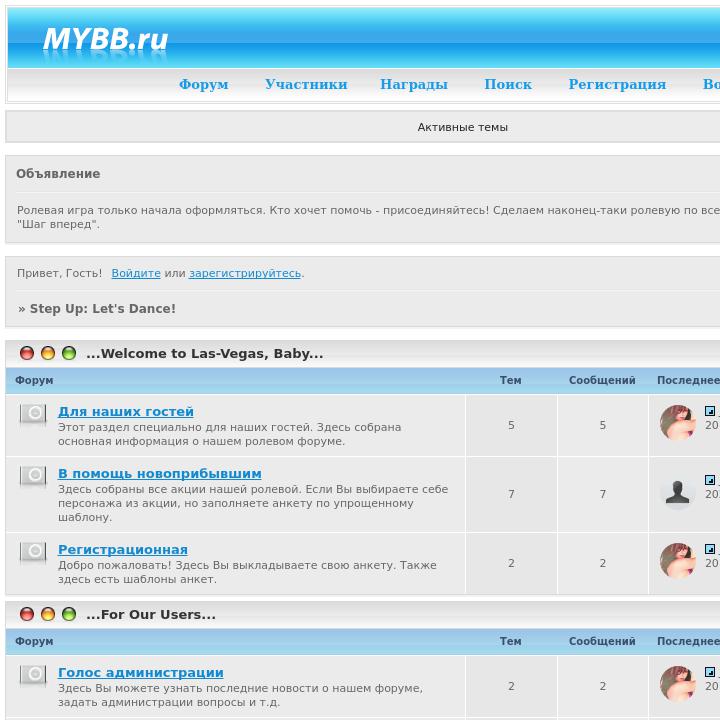Go to "Поиск" in the navigation bar
The height and width of the screenshot is (720, 720).
click(x=508, y=84)
